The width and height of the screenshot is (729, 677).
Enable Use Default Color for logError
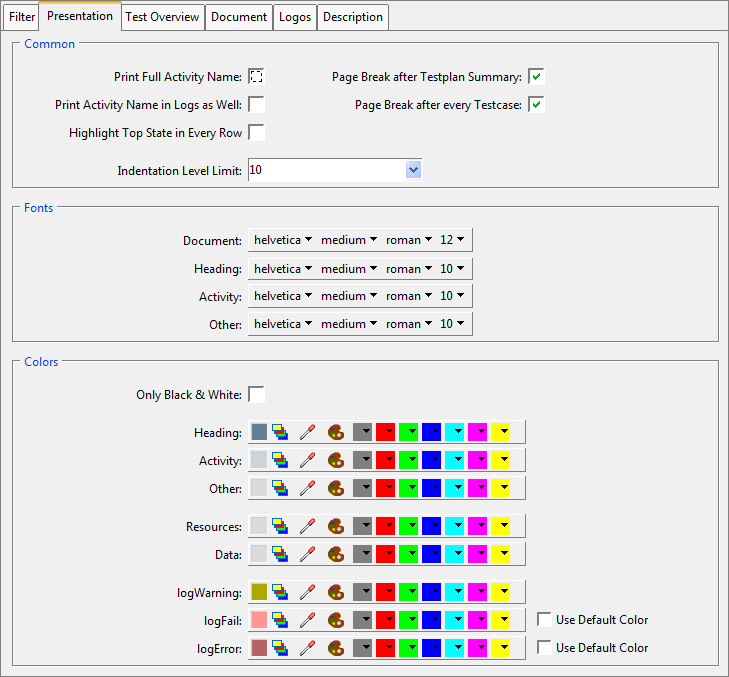click(x=544, y=648)
